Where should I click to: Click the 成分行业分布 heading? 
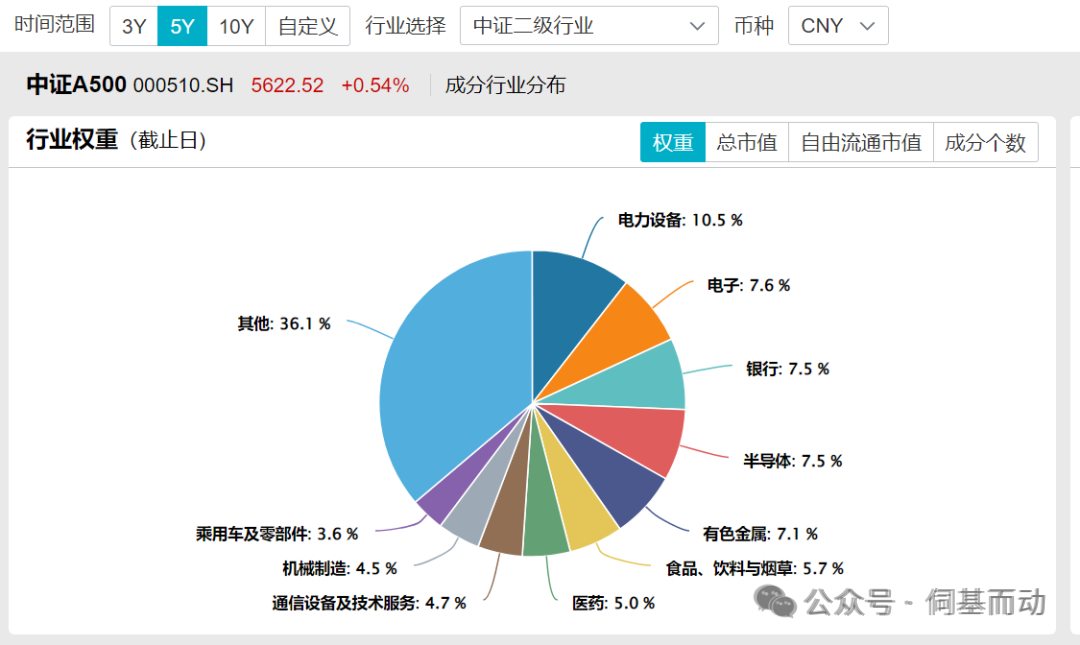(x=506, y=86)
